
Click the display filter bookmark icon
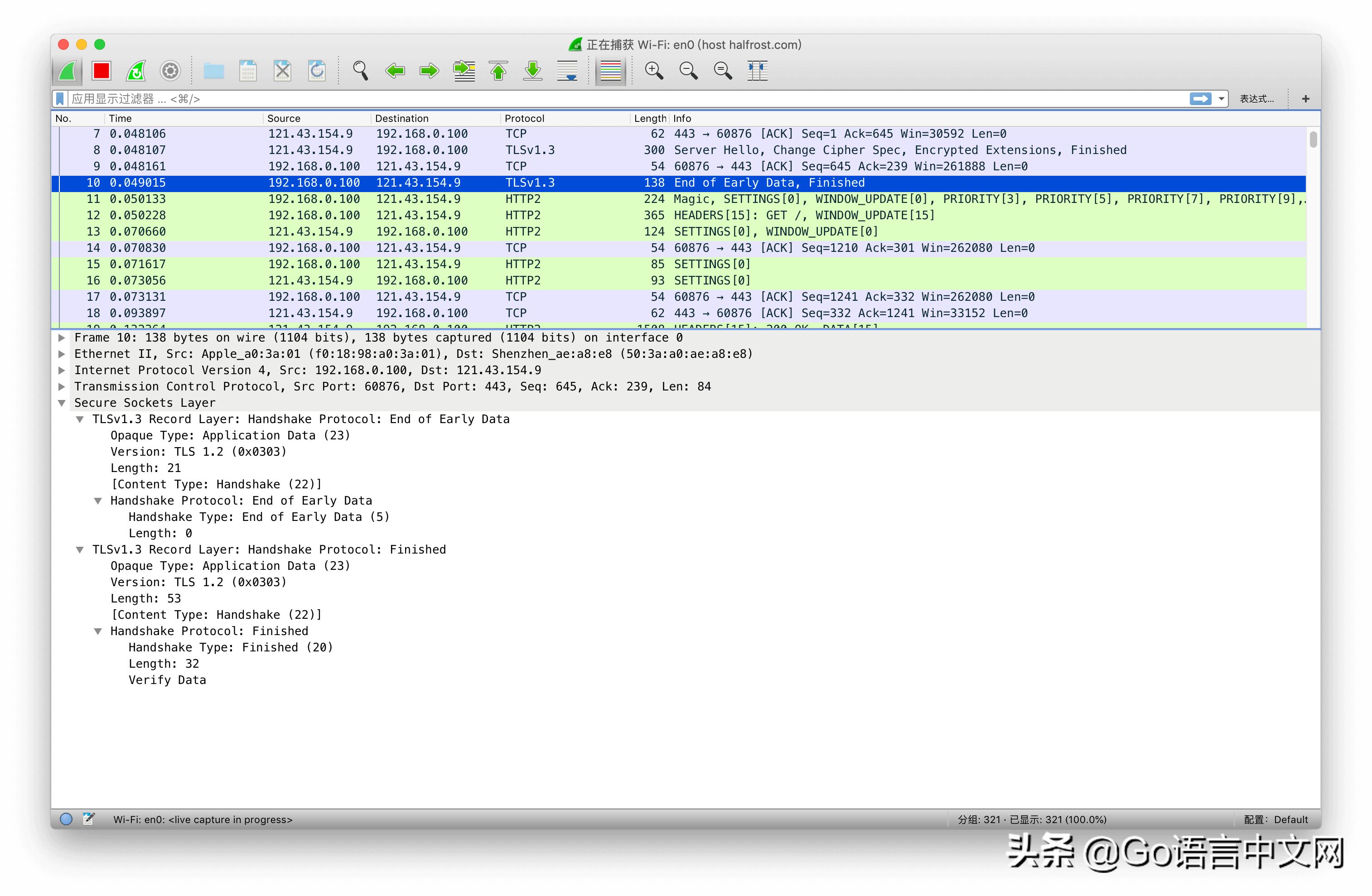click(x=60, y=99)
